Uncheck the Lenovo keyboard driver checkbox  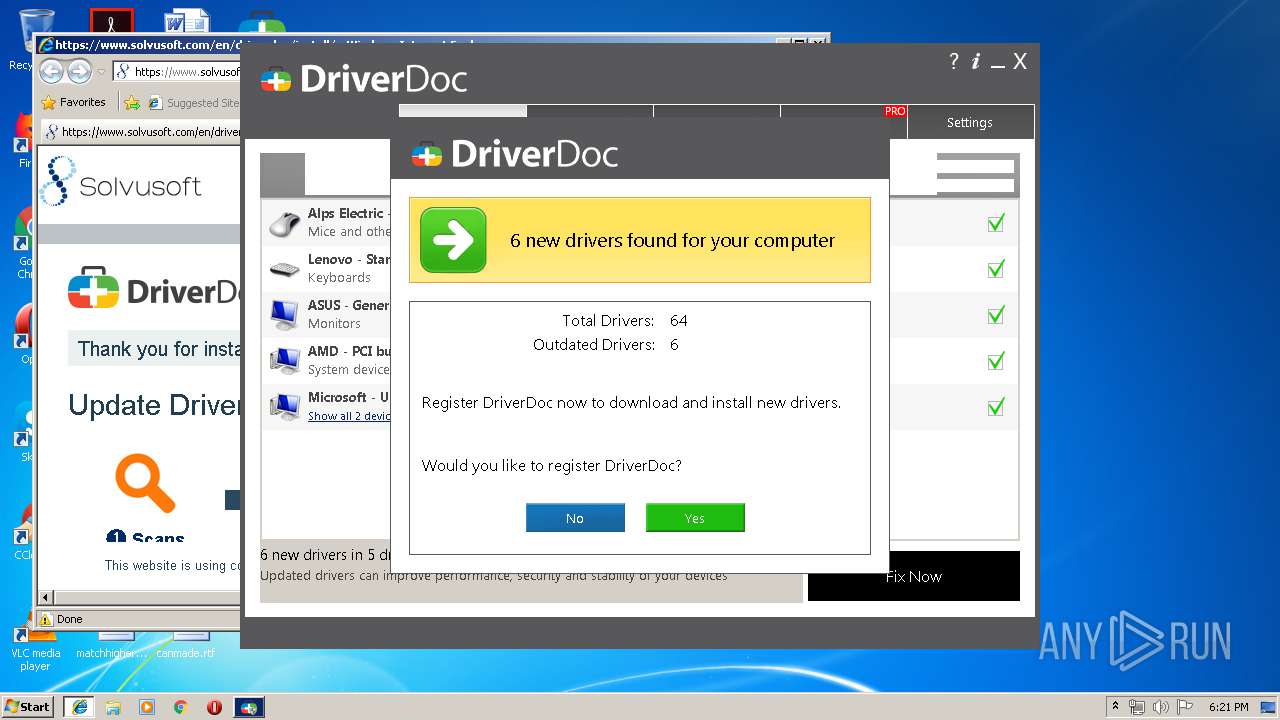point(995,269)
